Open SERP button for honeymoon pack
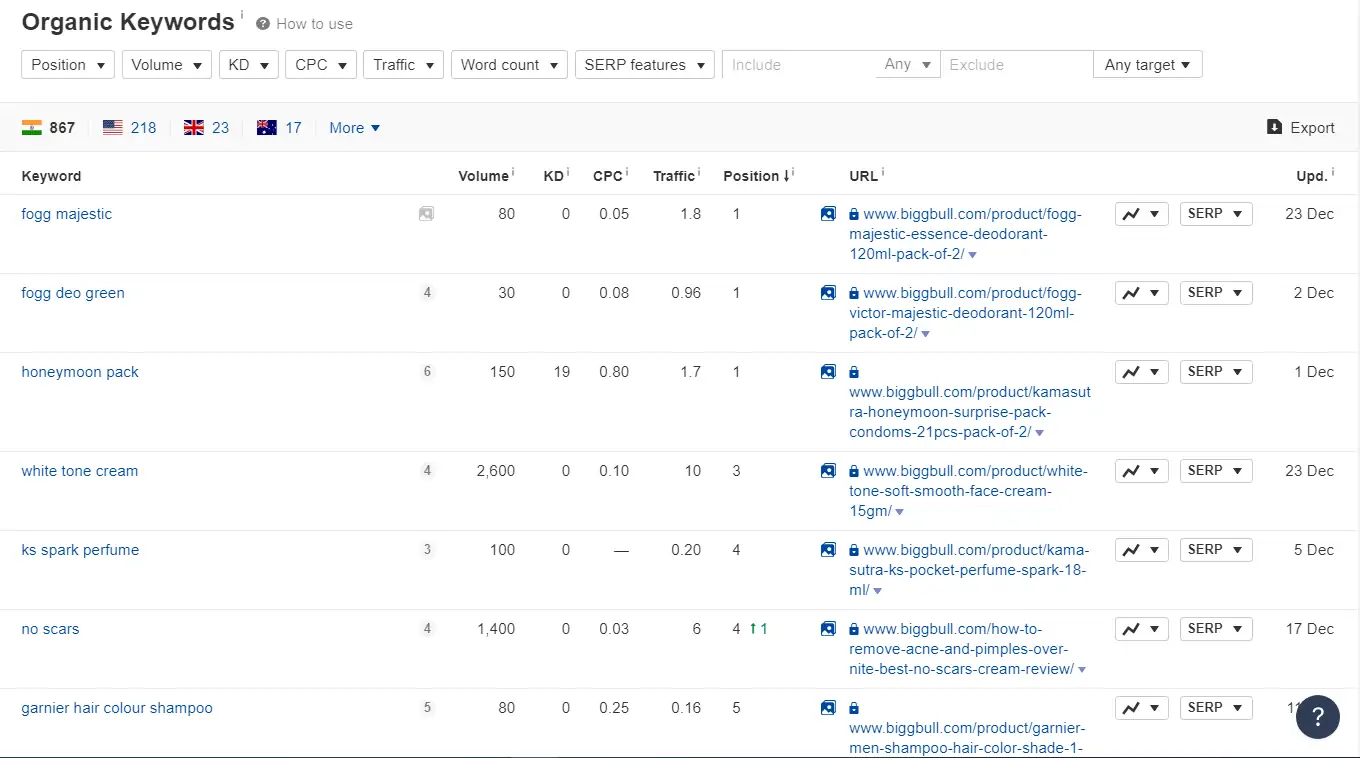The width and height of the screenshot is (1360, 758). (1216, 372)
